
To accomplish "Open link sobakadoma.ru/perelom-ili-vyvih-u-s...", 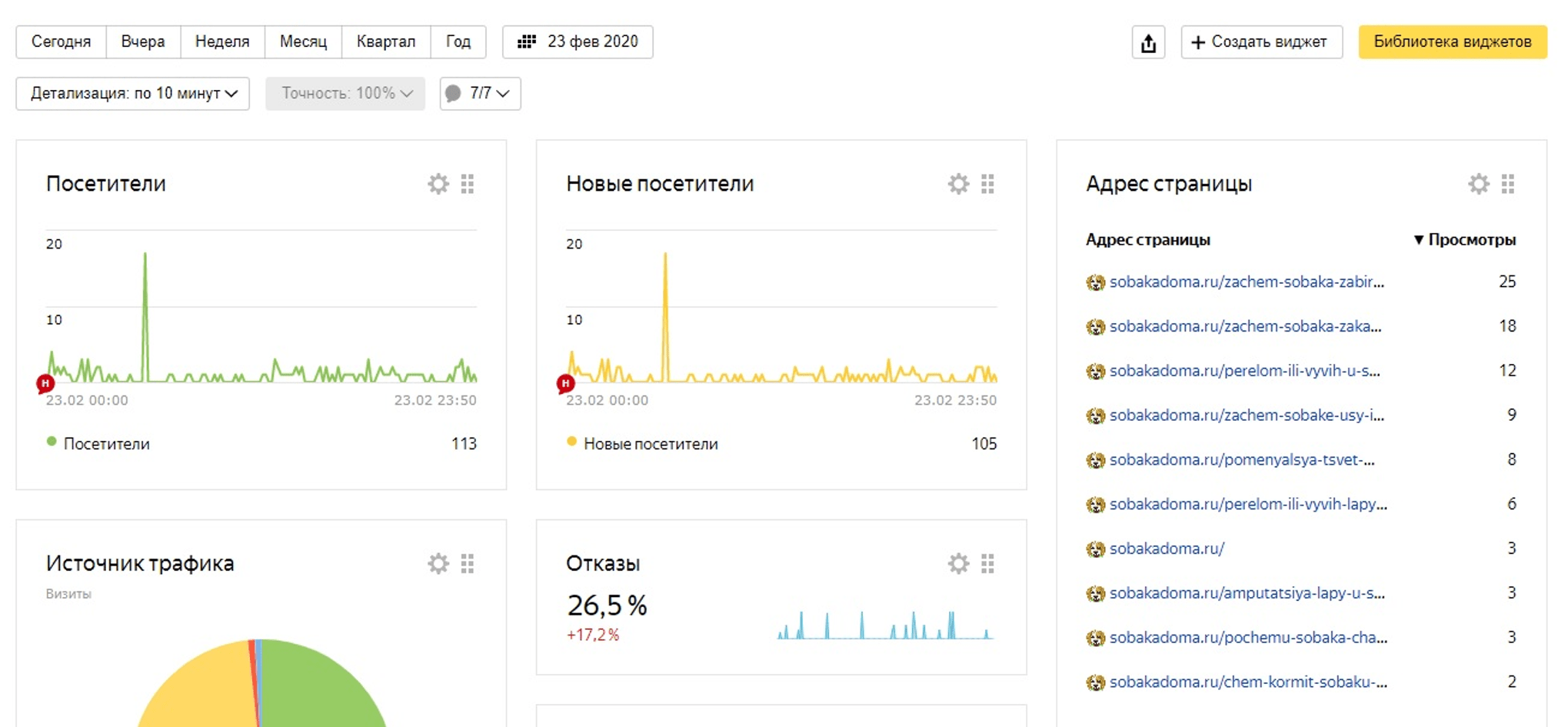I will coord(1244,371).
